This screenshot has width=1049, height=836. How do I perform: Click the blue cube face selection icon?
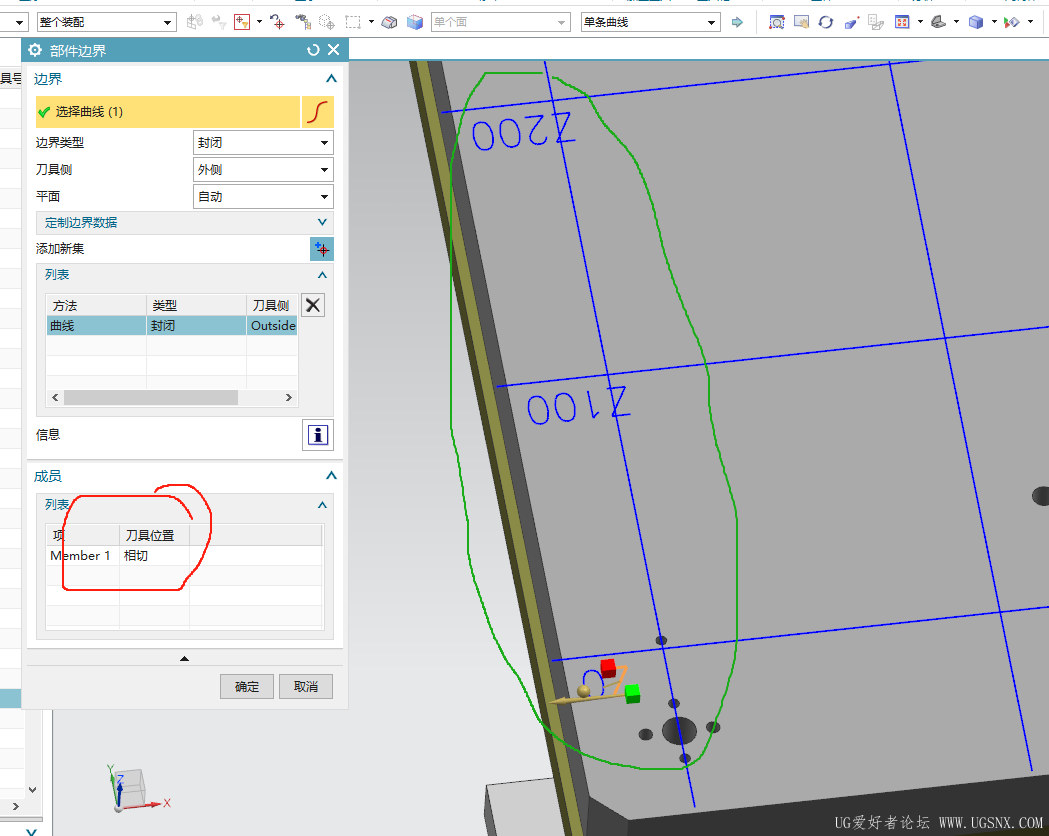(415, 22)
